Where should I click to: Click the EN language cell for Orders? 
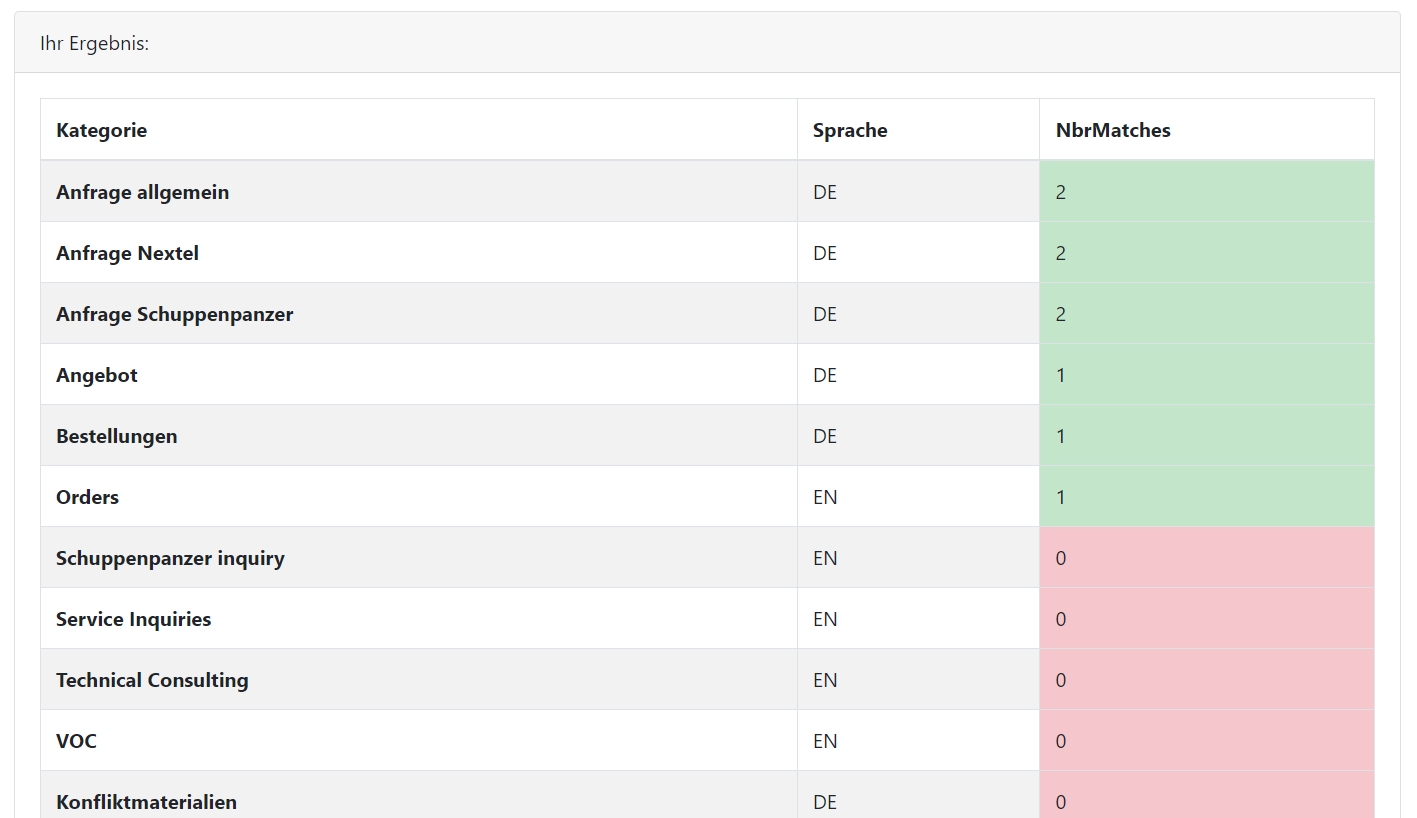coord(825,497)
